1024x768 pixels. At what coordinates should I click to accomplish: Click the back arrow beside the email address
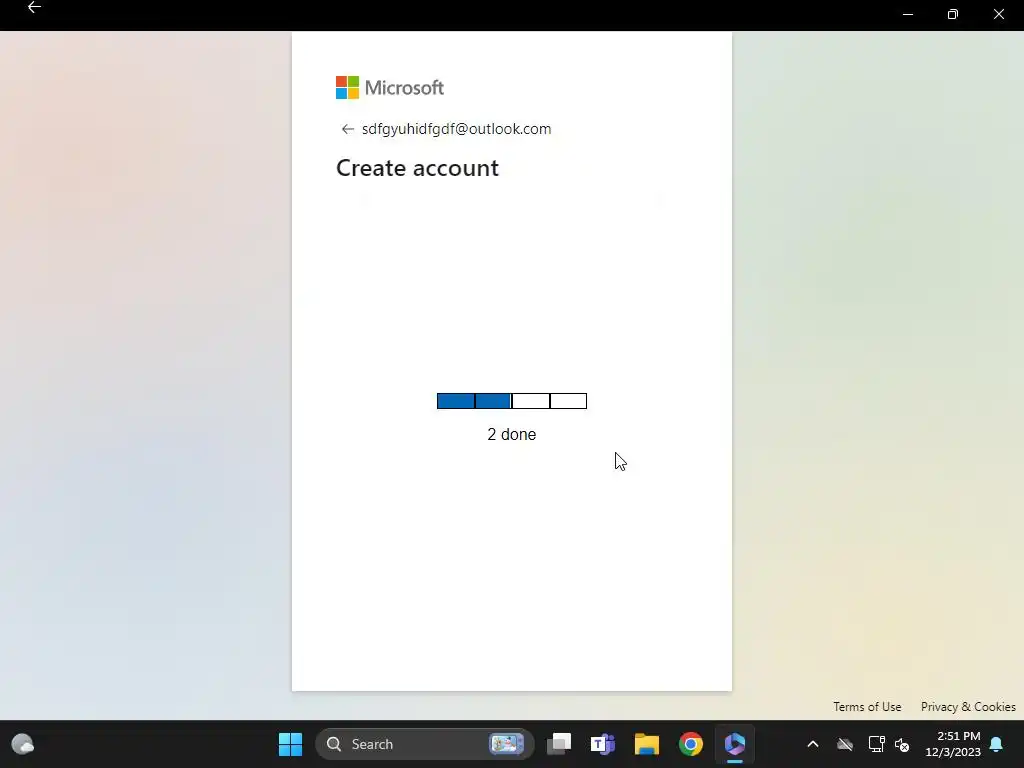(347, 129)
